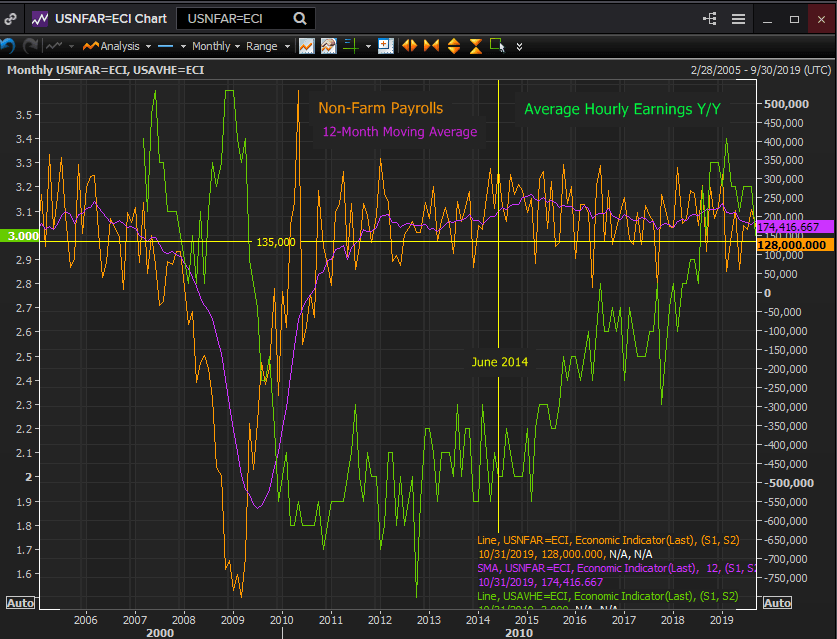Open the hamburger menu in title bar
The image size is (837, 639).
pyautogui.click(x=739, y=18)
